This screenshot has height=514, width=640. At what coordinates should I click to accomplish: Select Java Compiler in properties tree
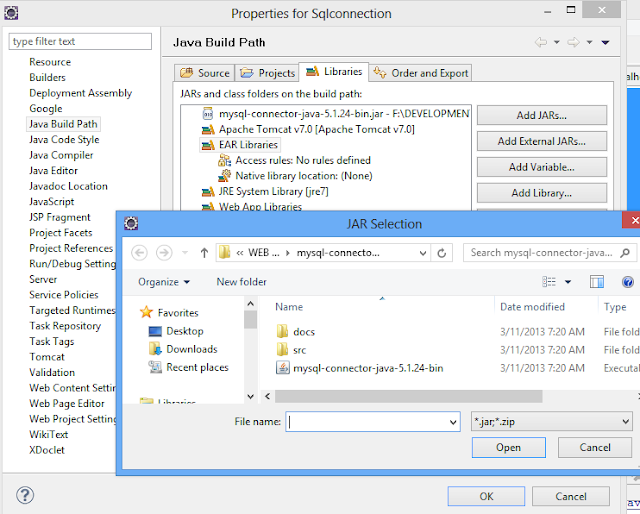point(61,155)
